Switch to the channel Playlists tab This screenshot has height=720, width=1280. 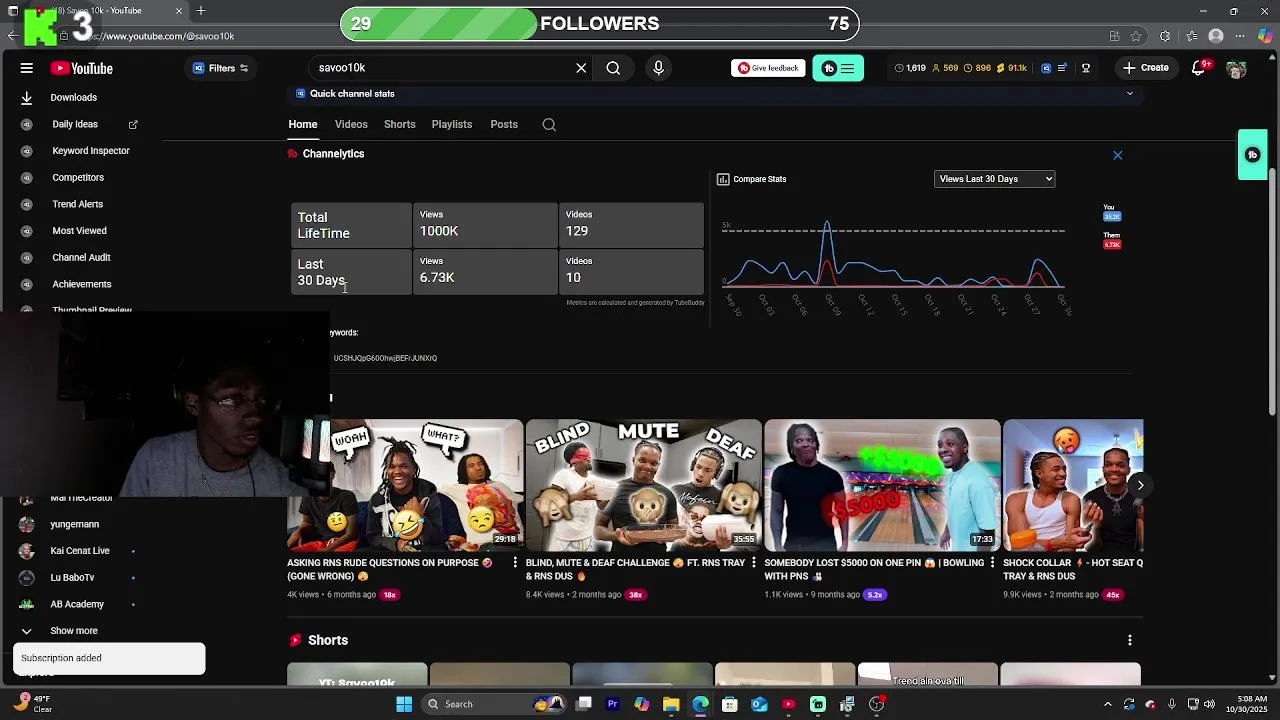coord(452,124)
